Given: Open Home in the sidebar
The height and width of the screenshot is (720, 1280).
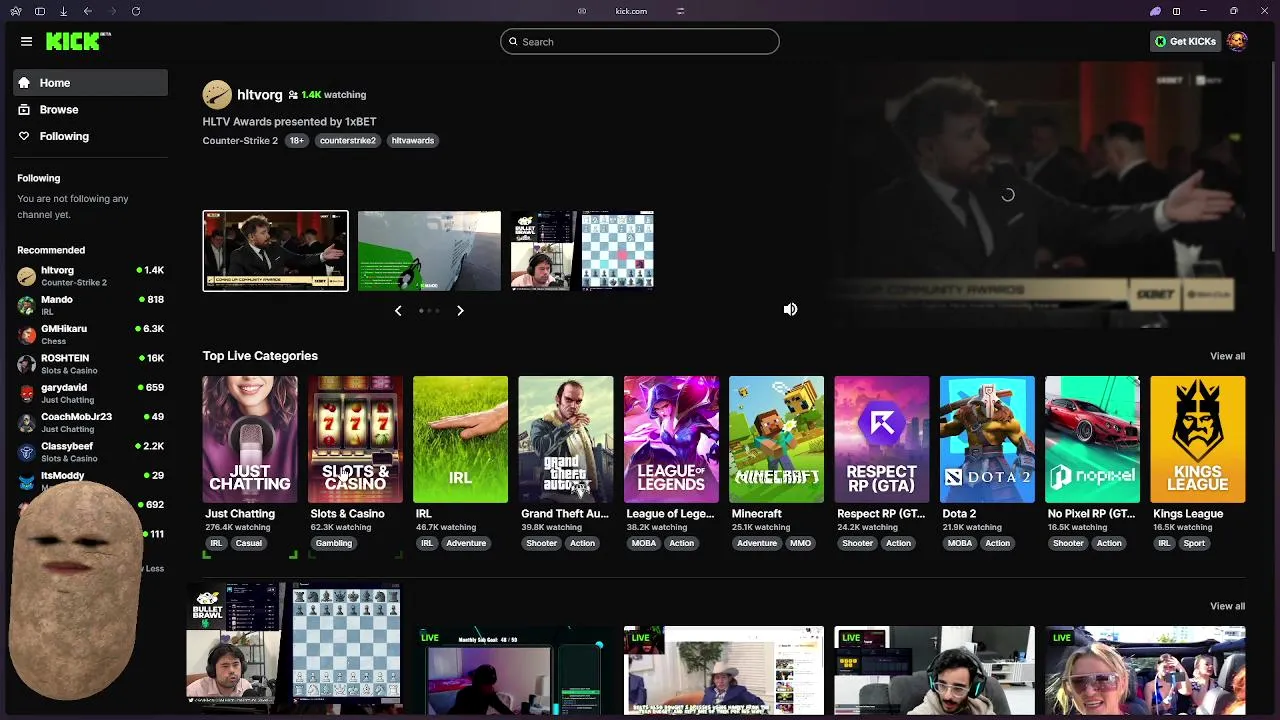Looking at the screenshot, I should (x=91, y=83).
